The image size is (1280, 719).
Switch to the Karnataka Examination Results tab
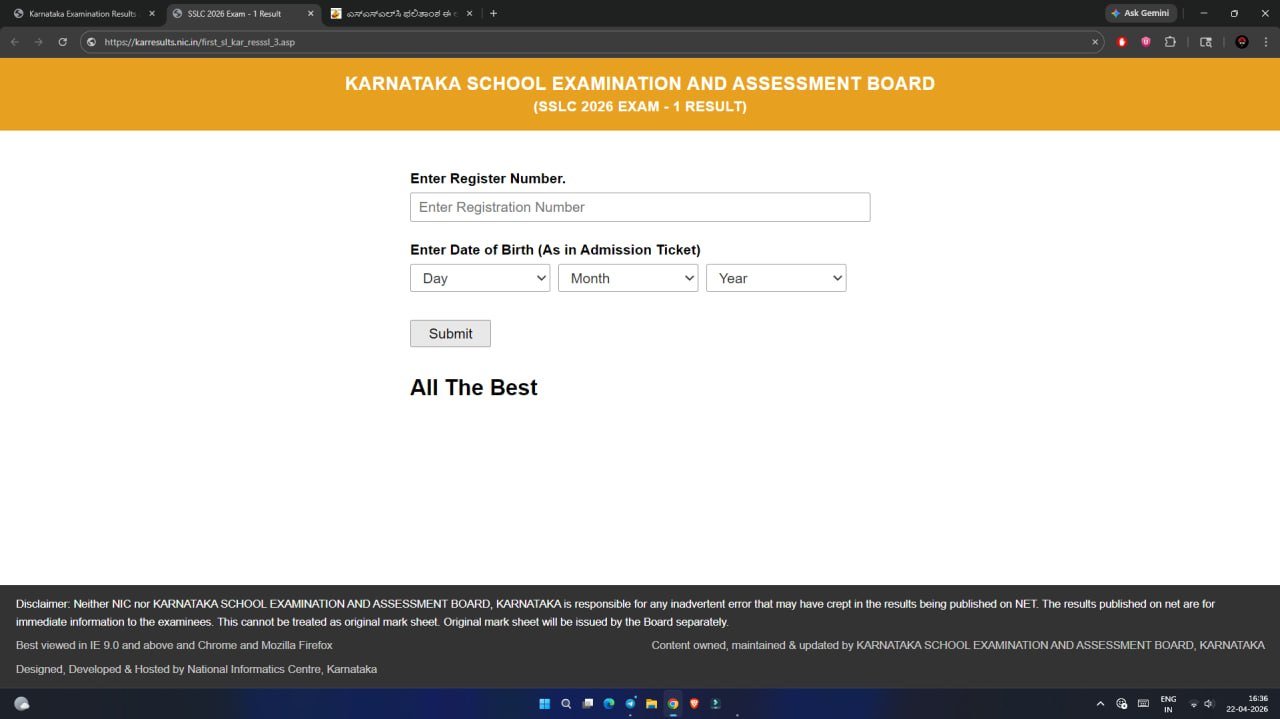point(80,14)
